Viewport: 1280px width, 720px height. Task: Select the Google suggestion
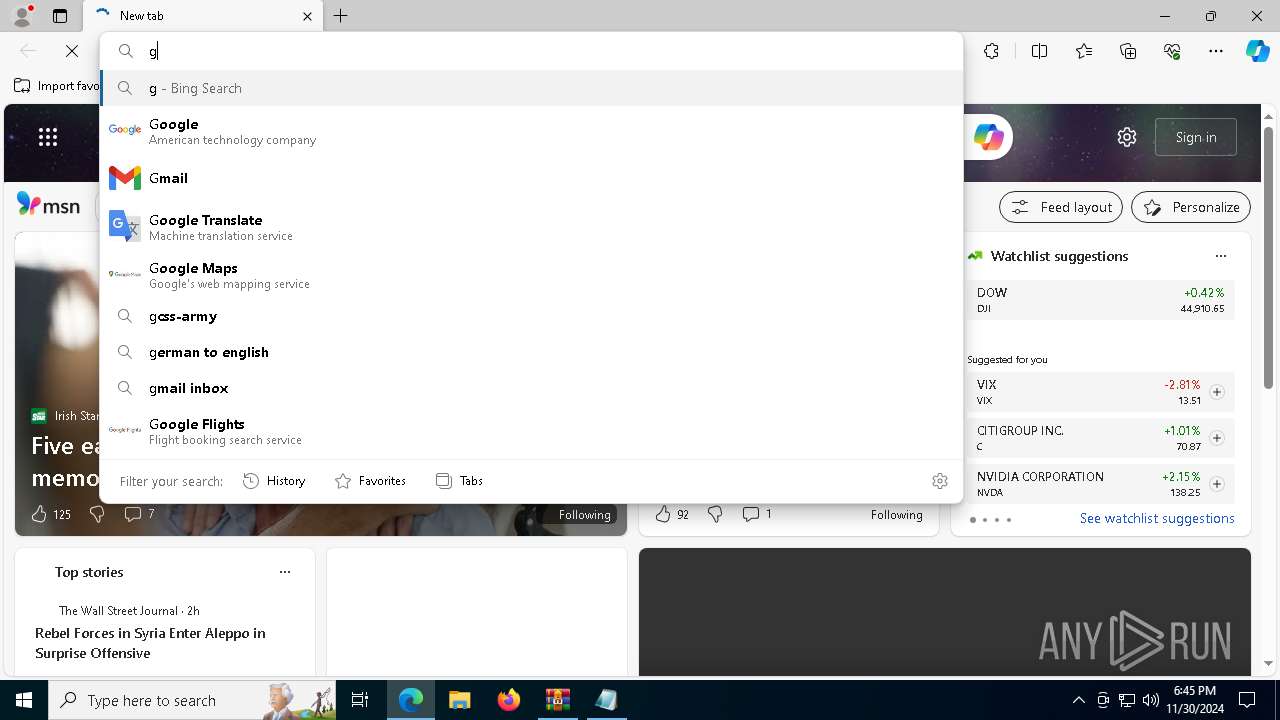(x=531, y=130)
